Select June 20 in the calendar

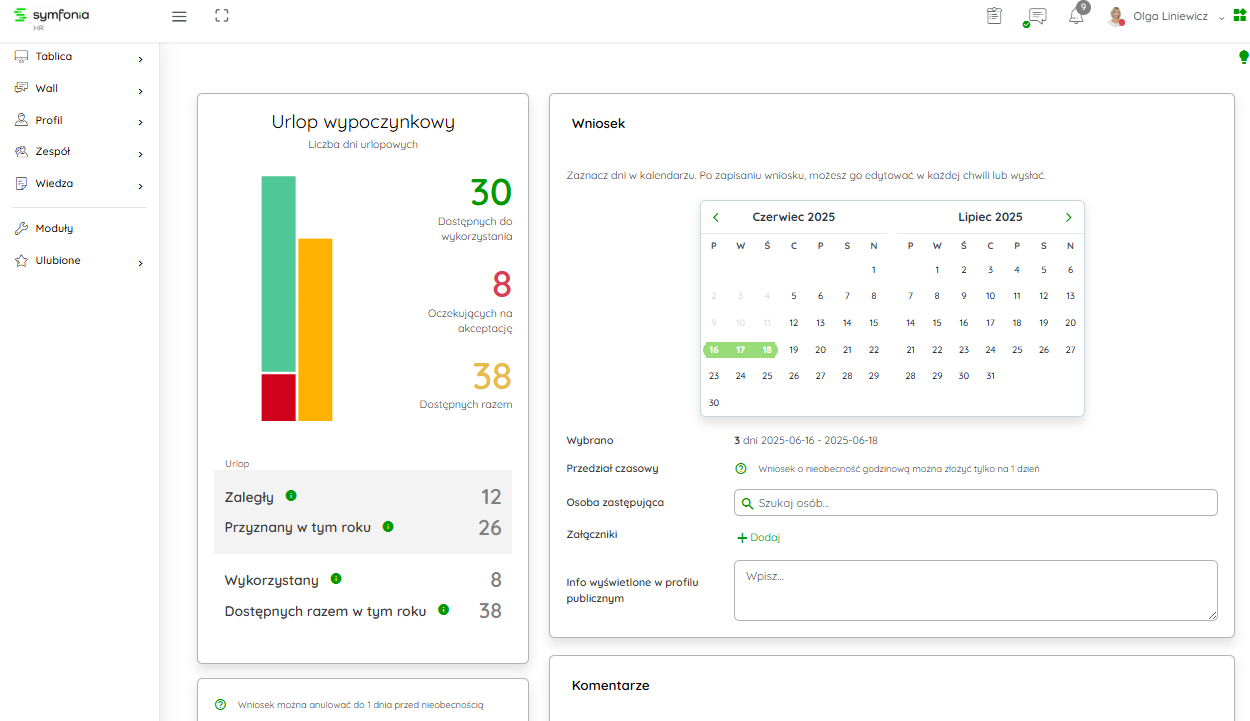point(820,350)
